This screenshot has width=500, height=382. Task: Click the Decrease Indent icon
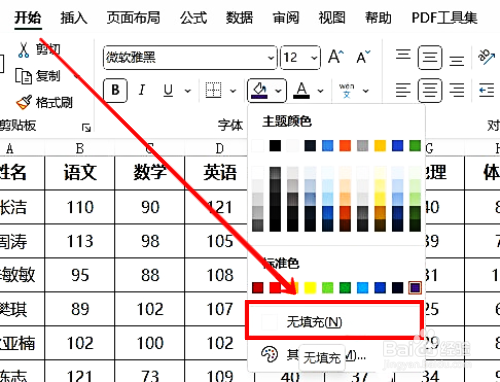[486, 90]
